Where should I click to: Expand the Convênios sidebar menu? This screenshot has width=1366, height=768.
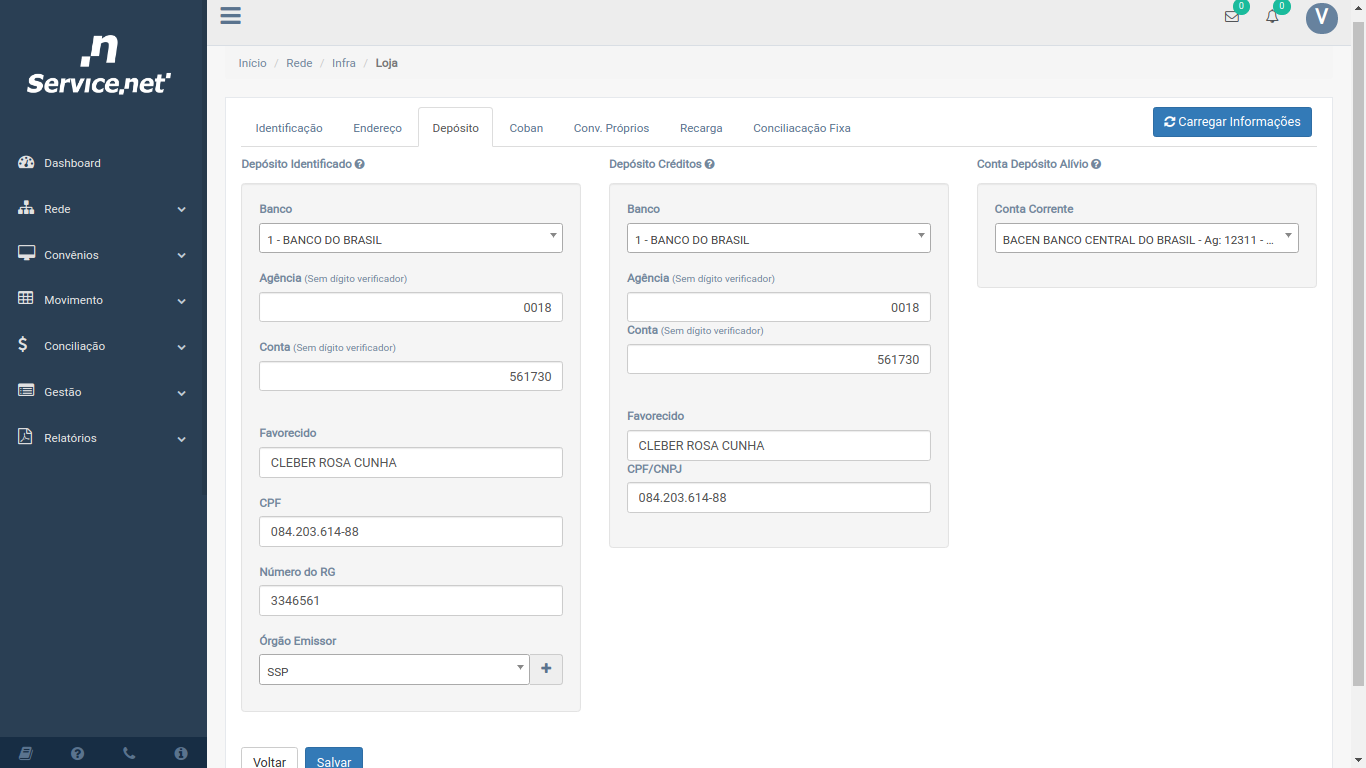tap(103, 255)
